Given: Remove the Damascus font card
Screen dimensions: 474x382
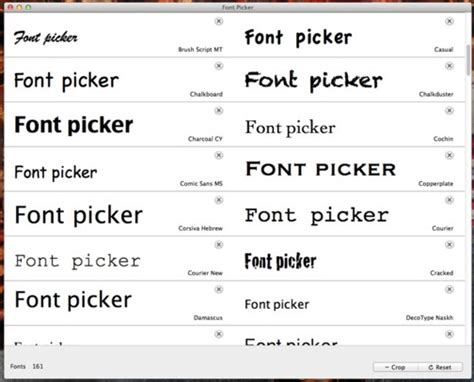Looking at the screenshot, I should 219,289.
